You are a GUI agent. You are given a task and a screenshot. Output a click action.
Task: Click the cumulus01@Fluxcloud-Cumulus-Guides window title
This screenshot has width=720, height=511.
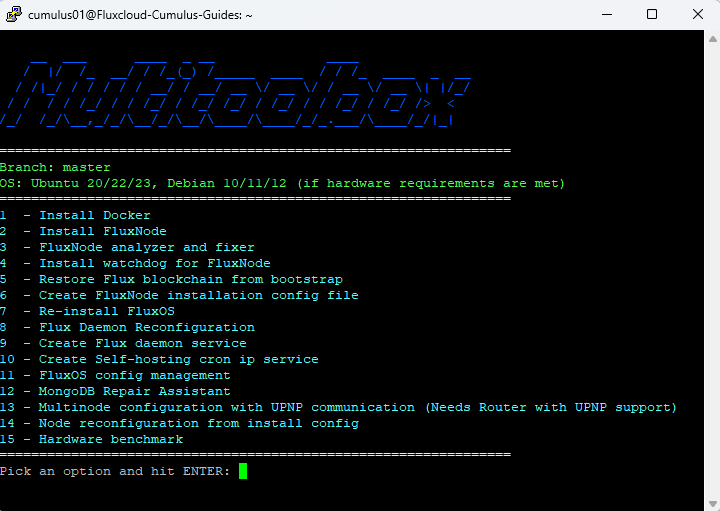(x=140, y=15)
